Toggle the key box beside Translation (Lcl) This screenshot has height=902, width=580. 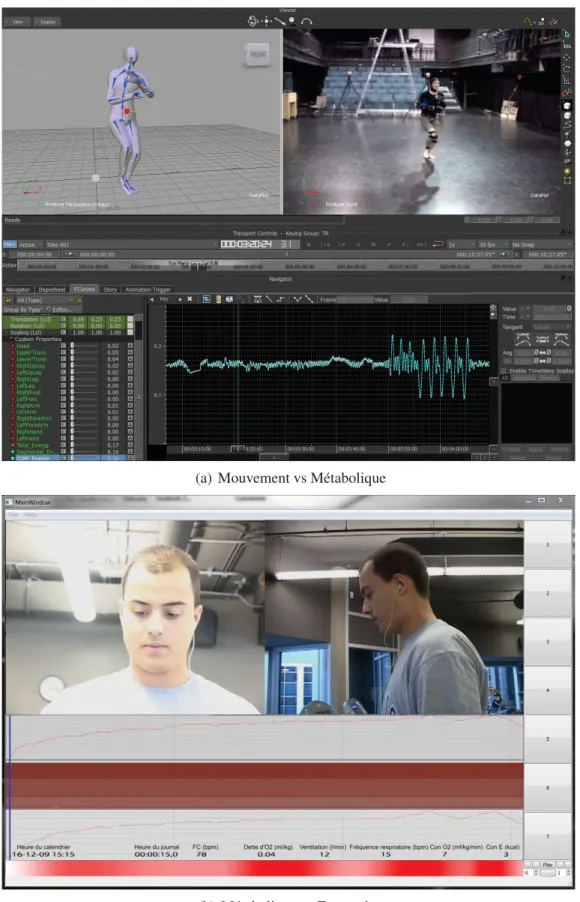click(x=63, y=319)
